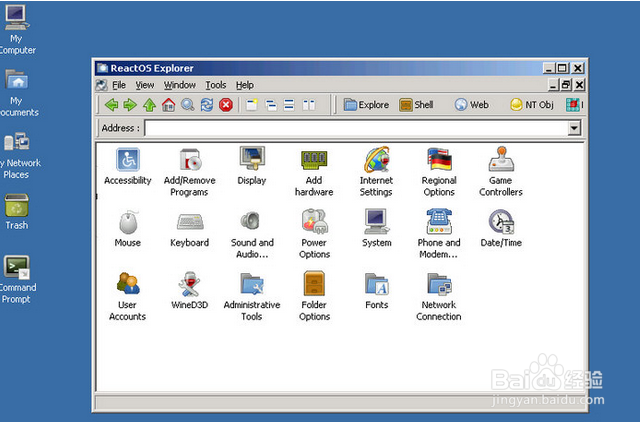
Task: Open Sound and Audio settings
Action: (252, 235)
